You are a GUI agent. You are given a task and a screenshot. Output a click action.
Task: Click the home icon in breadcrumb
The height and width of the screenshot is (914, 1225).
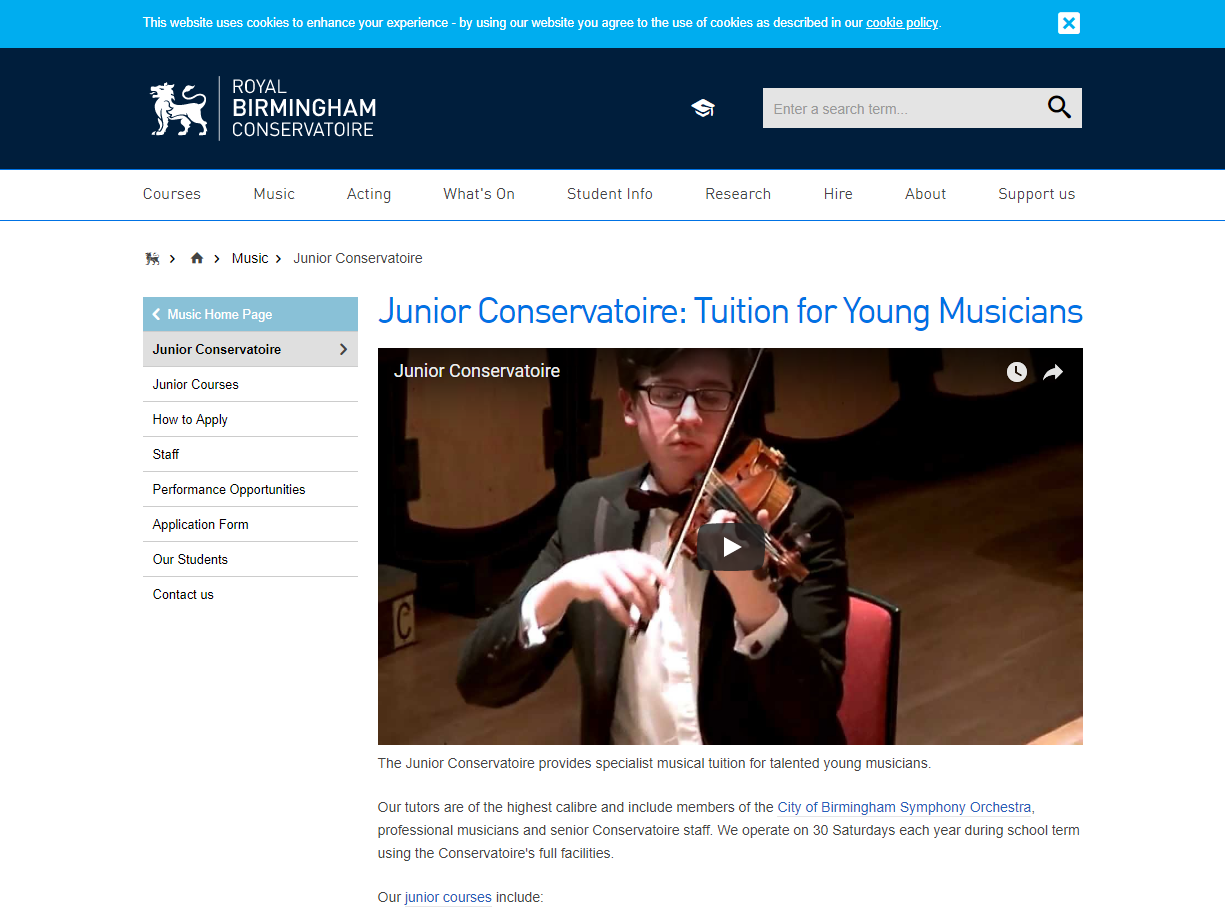pyautogui.click(x=197, y=258)
